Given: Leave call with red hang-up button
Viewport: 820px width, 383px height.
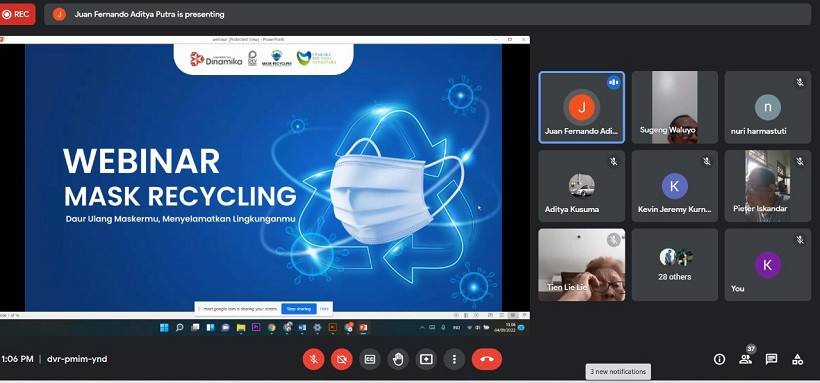Looking at the screenshot, I should click(x=487, y=359).
